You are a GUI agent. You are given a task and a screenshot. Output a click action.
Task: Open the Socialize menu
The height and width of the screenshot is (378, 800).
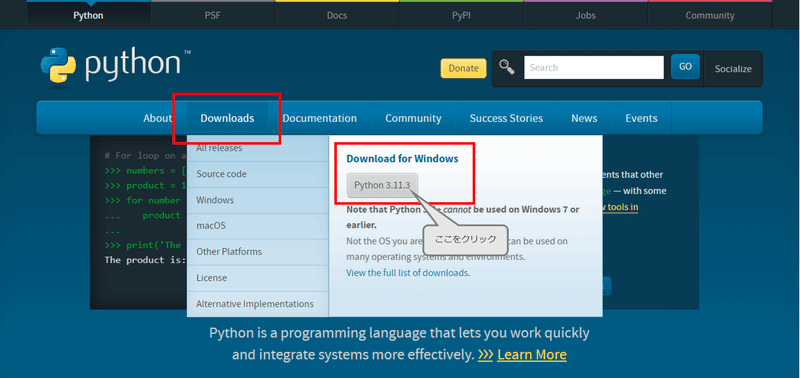(x=733, y=69)
